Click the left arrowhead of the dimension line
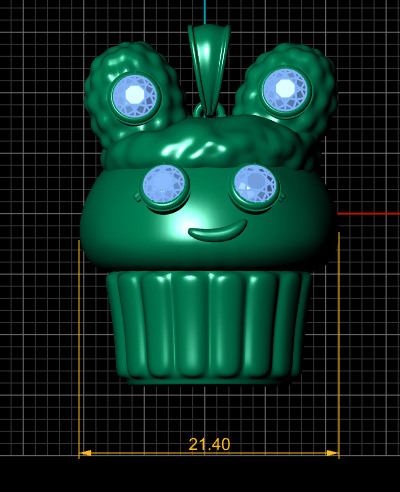 click(x=86, y=453)
